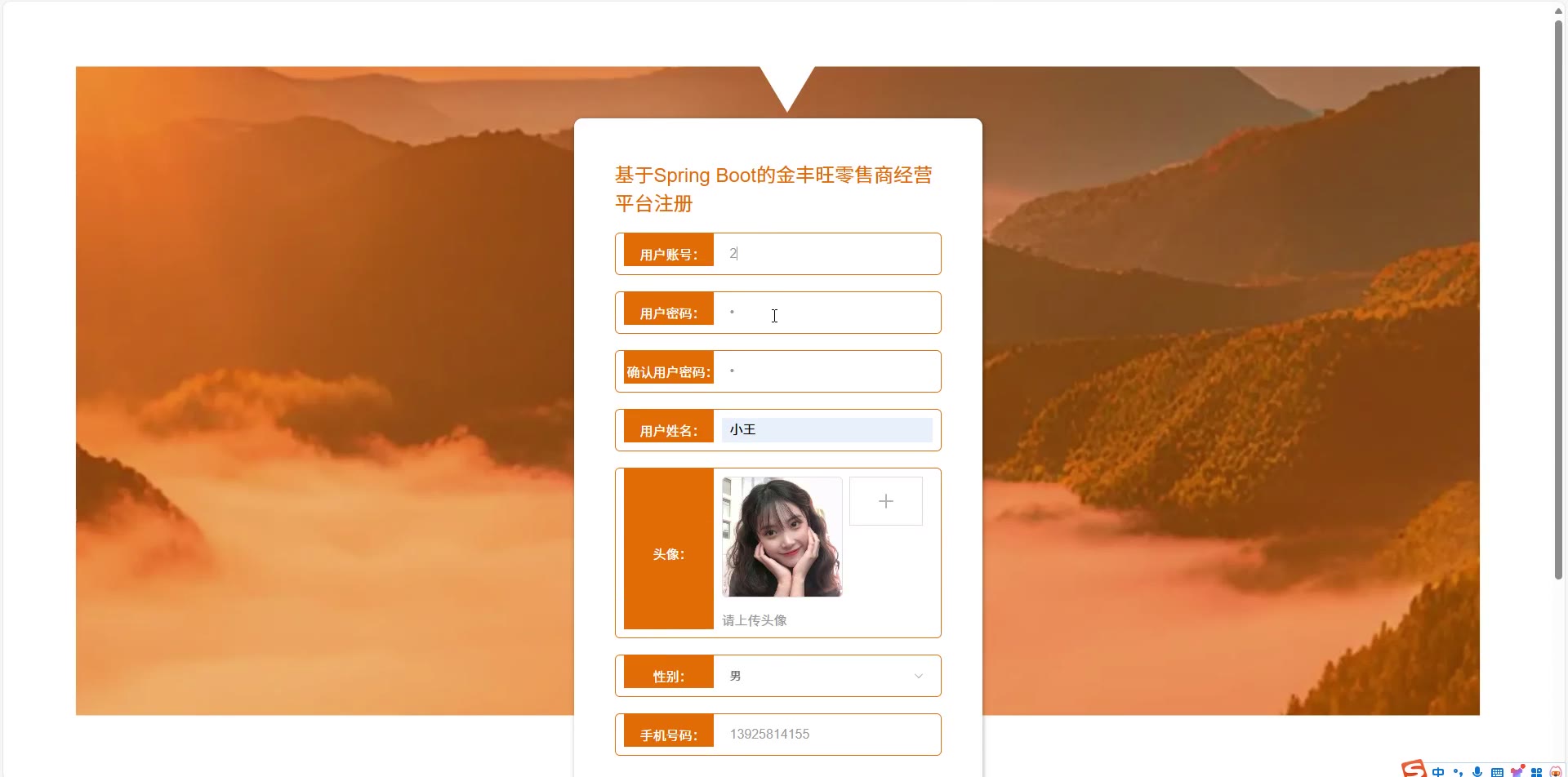The height and width of the screenshot is (777, 1568).
Task: Click the page vertical scrollbar thumb
Action: pos(1558,298)
